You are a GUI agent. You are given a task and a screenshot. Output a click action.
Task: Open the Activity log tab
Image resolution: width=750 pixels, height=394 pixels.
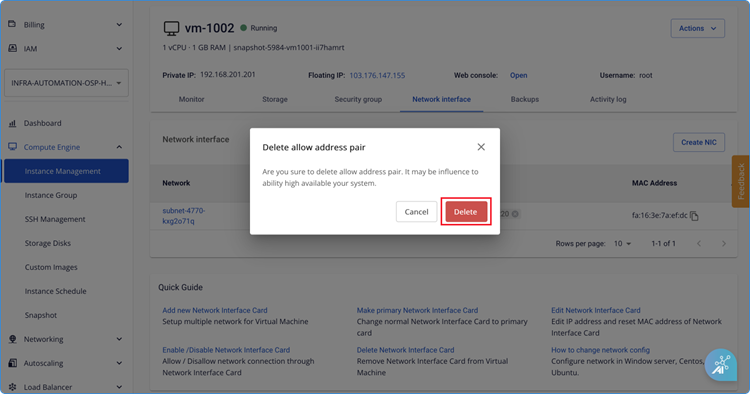click(x=608, y=99)
